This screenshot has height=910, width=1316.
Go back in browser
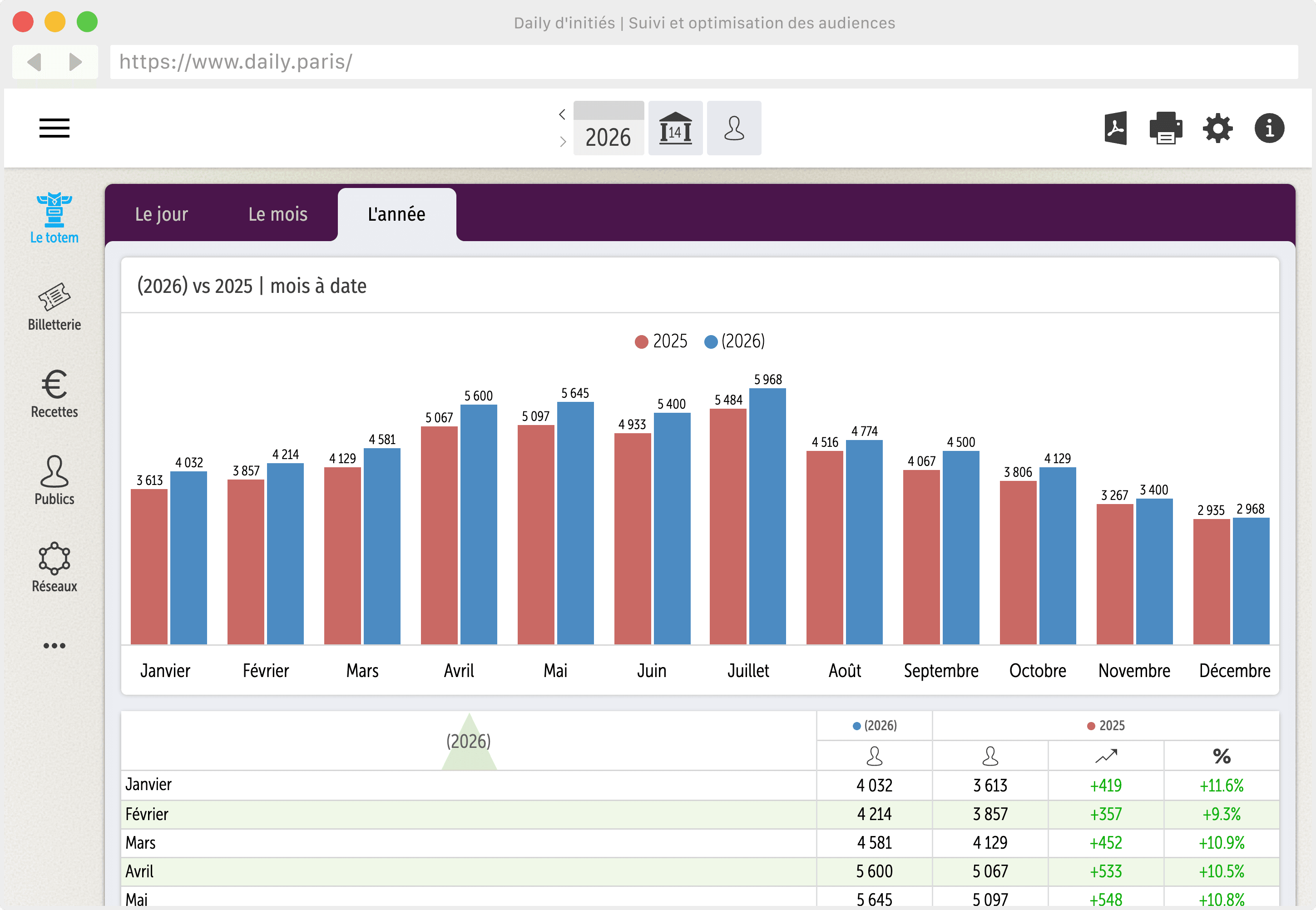pos(35,62)
